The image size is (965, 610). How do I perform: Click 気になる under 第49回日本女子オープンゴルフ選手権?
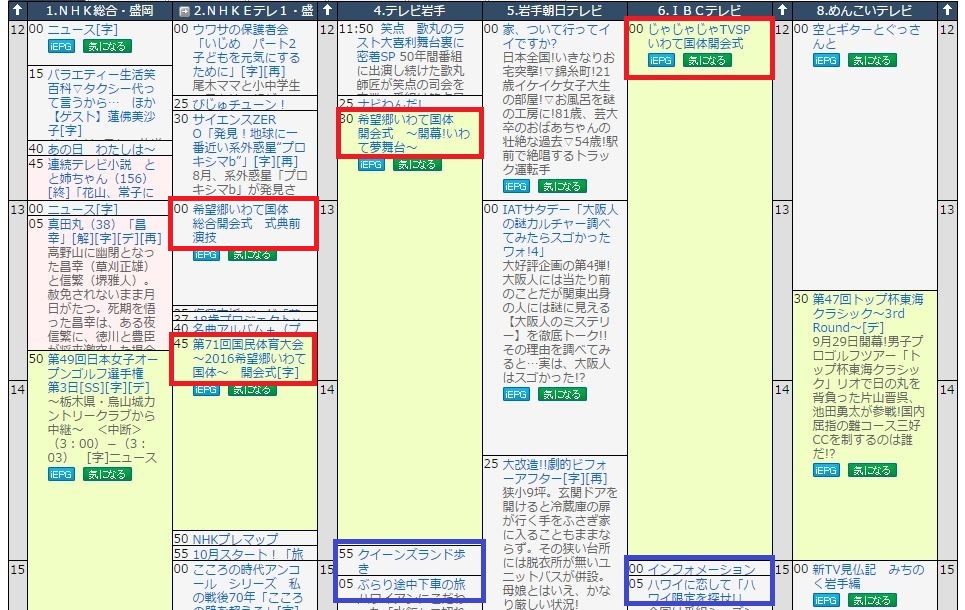(x=107, y=474)
